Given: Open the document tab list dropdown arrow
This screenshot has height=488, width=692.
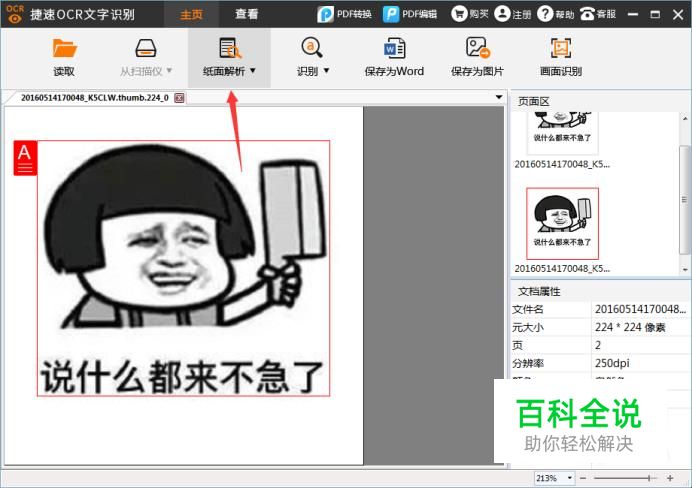Looking at the screenshot, I should coord(499,97).
